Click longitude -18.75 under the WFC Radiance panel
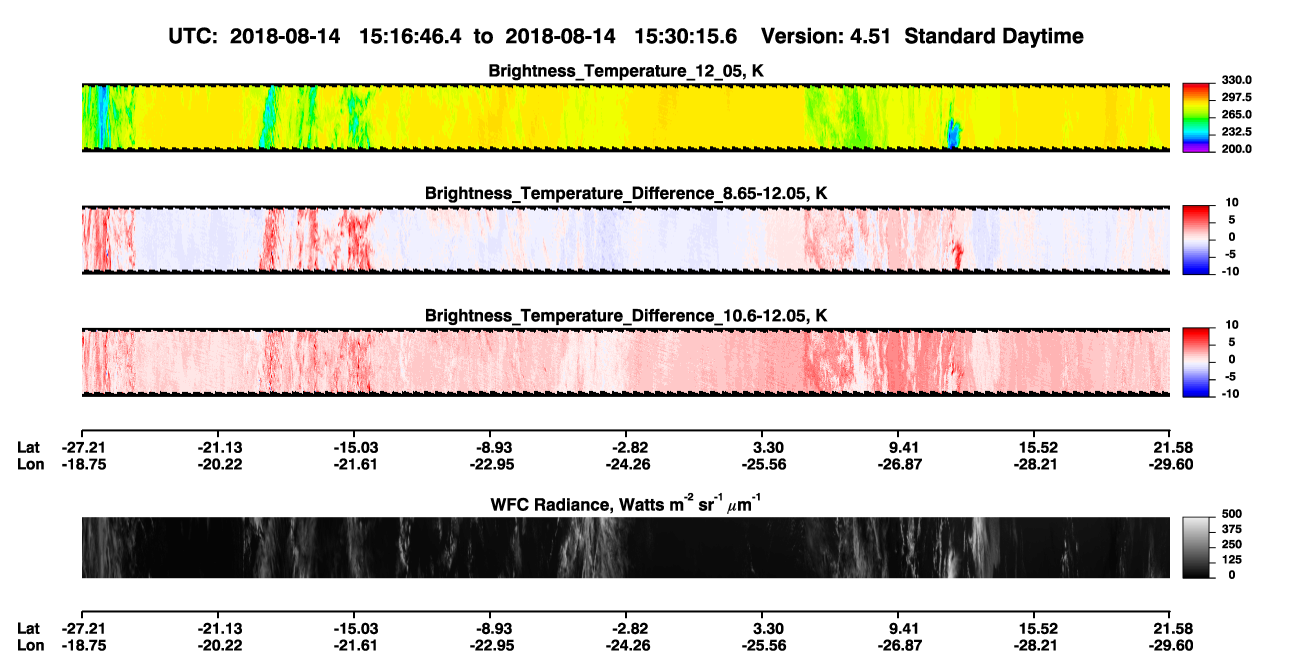The width and height of the screenshot is (1300, 667). [x=84, y=644]
